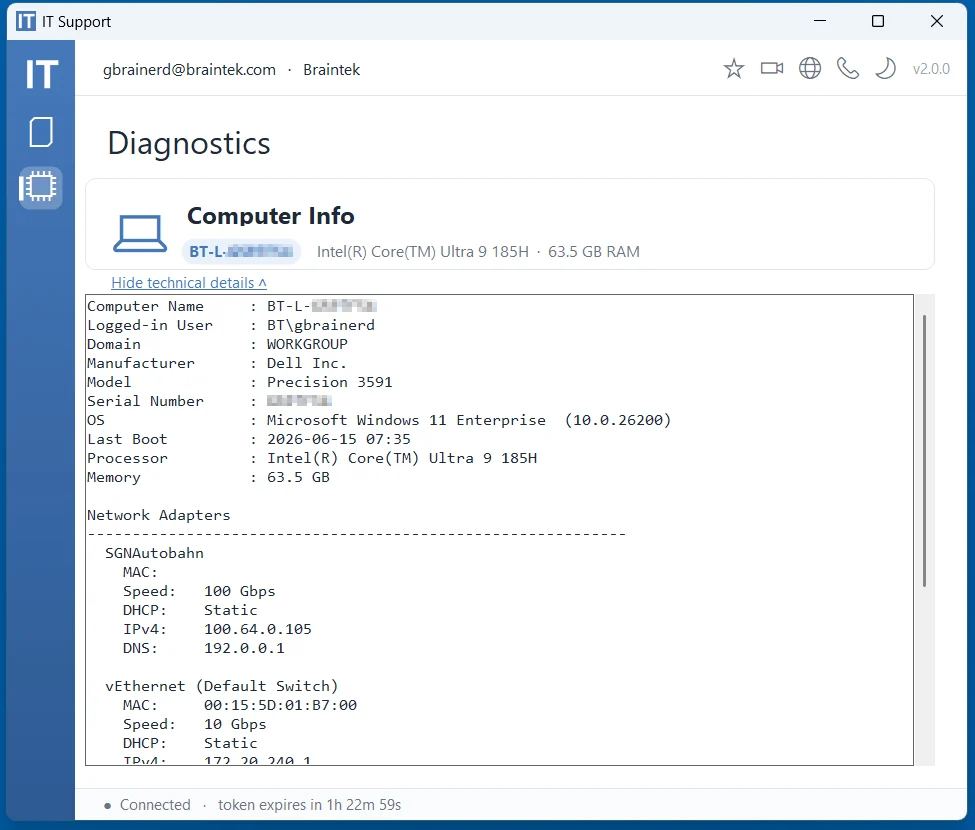Click the MAC address 00:15:5D:01:B7:00
The height and width of the screenshot is (830, 975).
coord(280,705)
